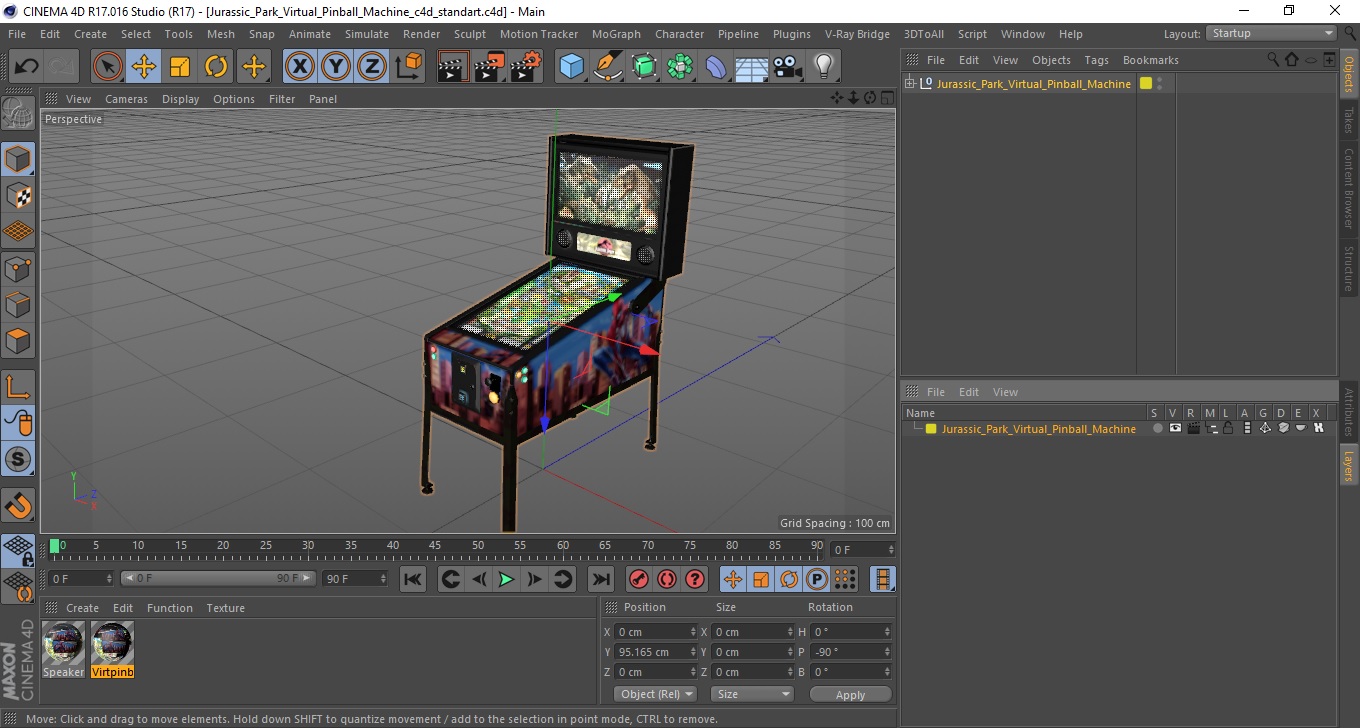The height and width of the screenshot is (728, 1360).
Task: Open the Layout Startup dropdown
Action: pyautogui.click(x=1271, y=33)
